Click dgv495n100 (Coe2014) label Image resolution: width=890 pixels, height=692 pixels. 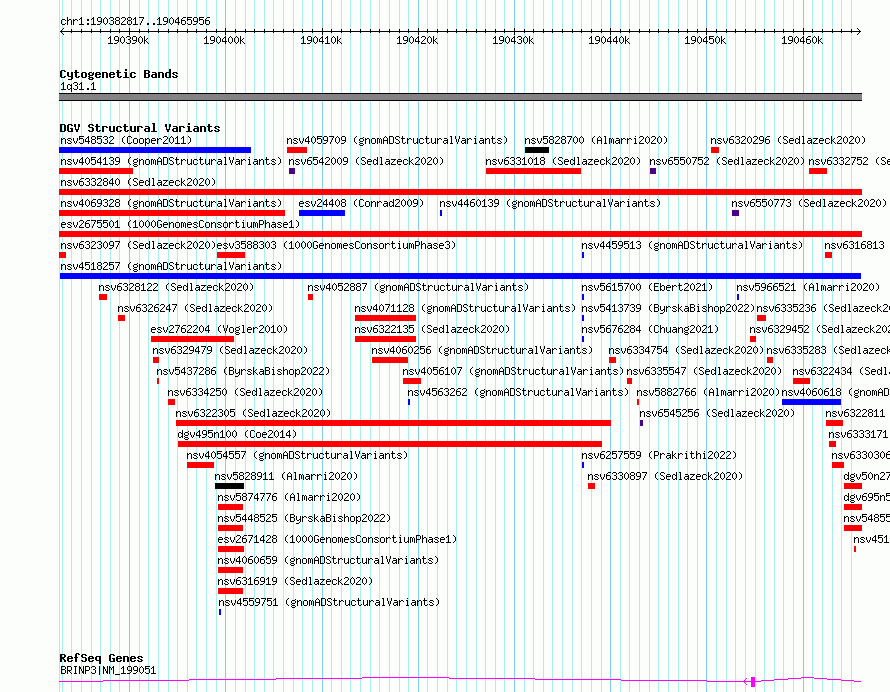click(237, 434)
